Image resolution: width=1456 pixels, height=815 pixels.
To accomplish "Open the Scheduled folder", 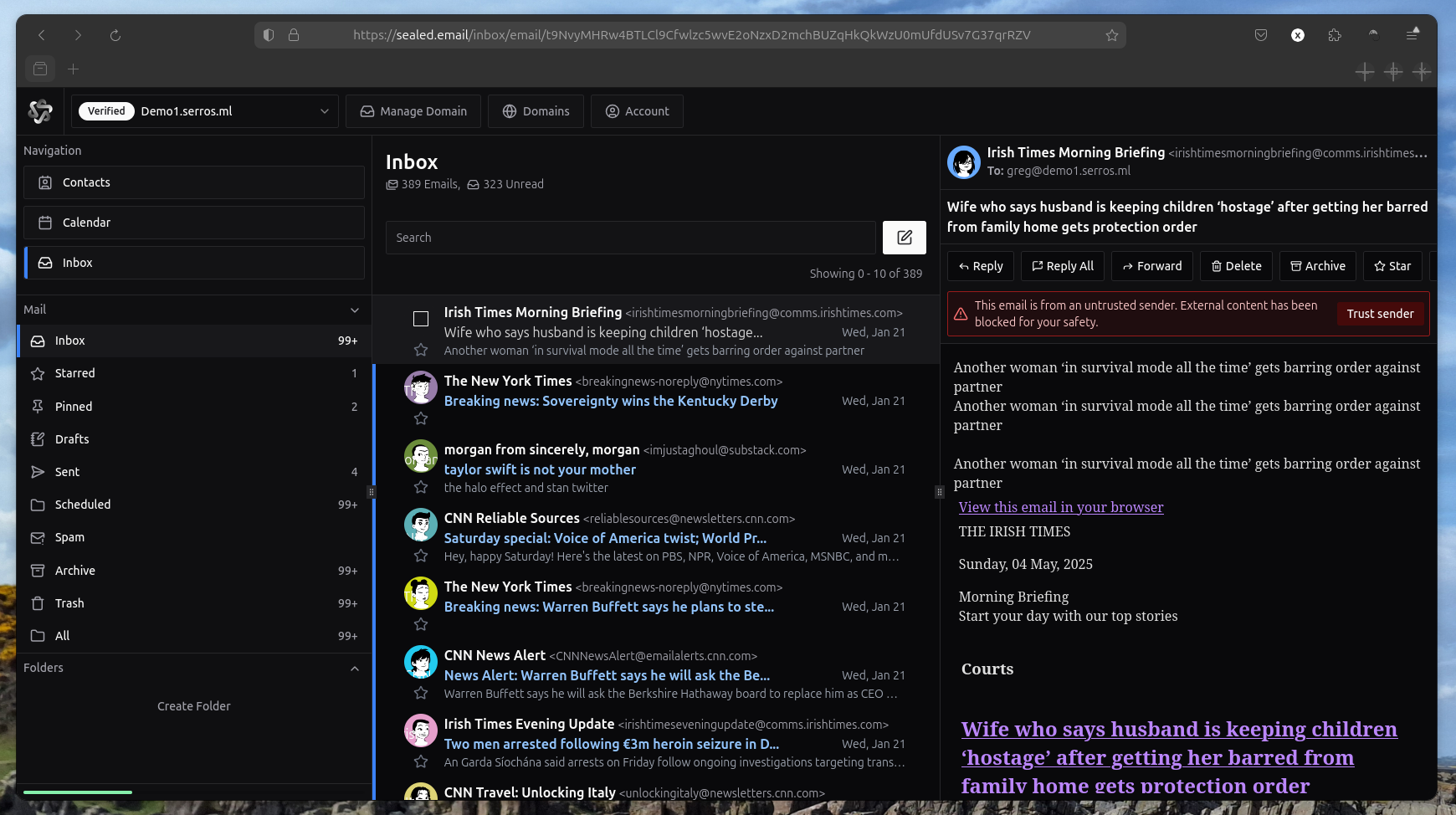I will tap(194, 505).
